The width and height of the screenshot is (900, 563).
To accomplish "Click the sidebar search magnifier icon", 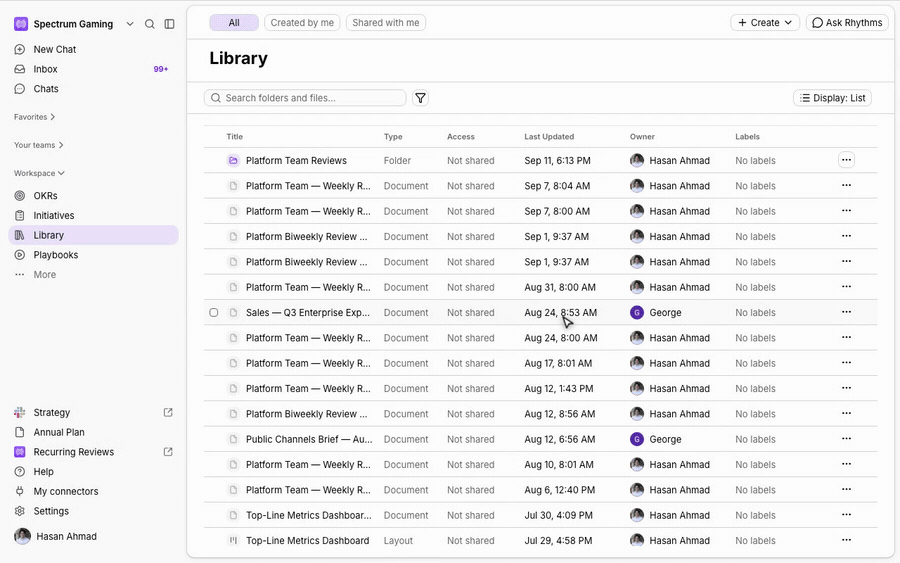I will (x=149, y=24).
